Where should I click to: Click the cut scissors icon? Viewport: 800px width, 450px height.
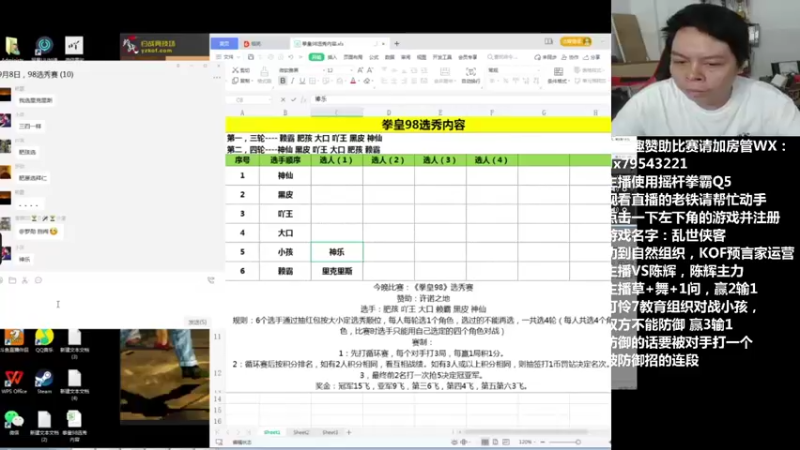pyautogui.click(x=235, y=70)
